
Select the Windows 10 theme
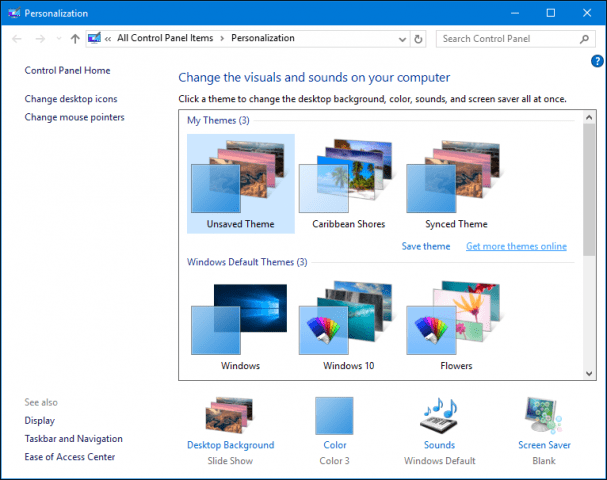point(348,325)
